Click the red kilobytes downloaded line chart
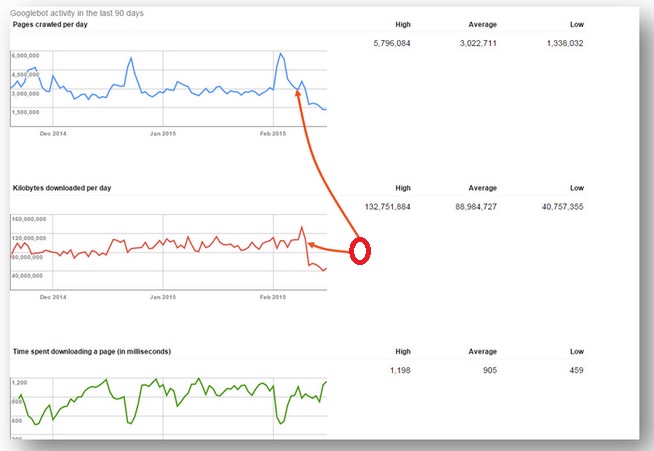Image resolution: width=654 pixels, height=451 pixels. pyautogui.click(x=169, y=252)
